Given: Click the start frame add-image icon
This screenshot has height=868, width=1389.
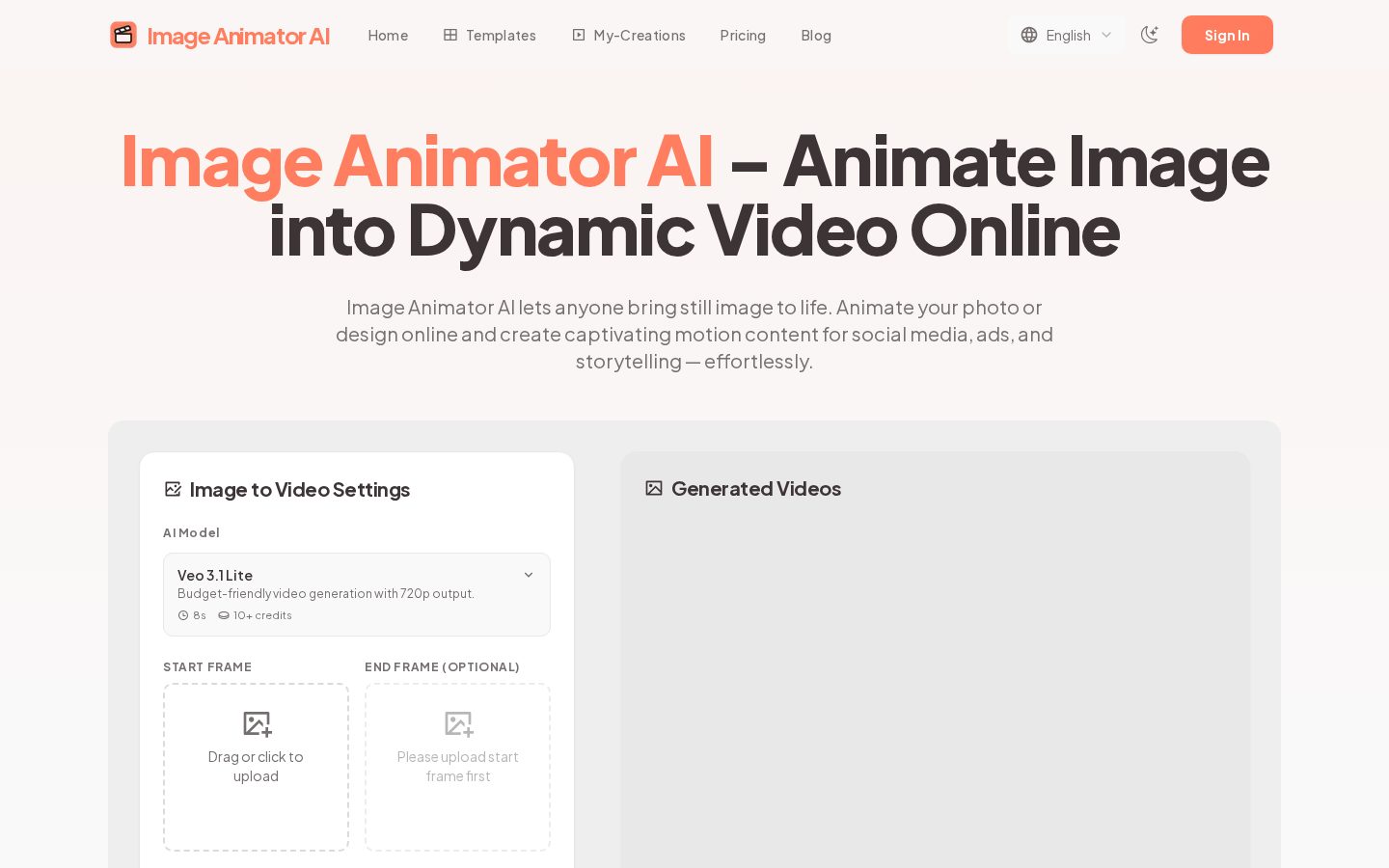Looking at the screenshot, I should coord(257,723).
